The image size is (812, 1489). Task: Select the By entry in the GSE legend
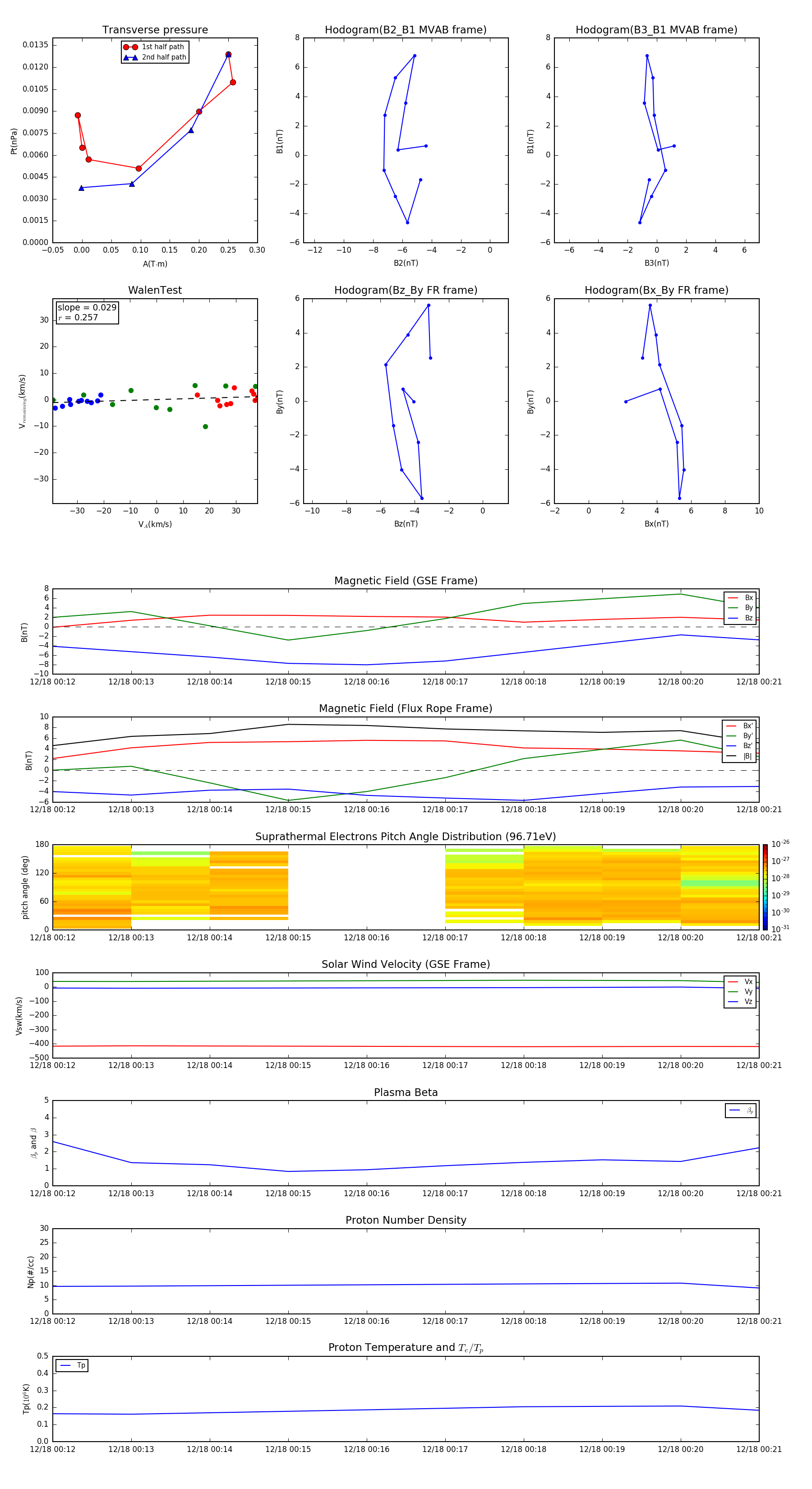click(740, 607)
